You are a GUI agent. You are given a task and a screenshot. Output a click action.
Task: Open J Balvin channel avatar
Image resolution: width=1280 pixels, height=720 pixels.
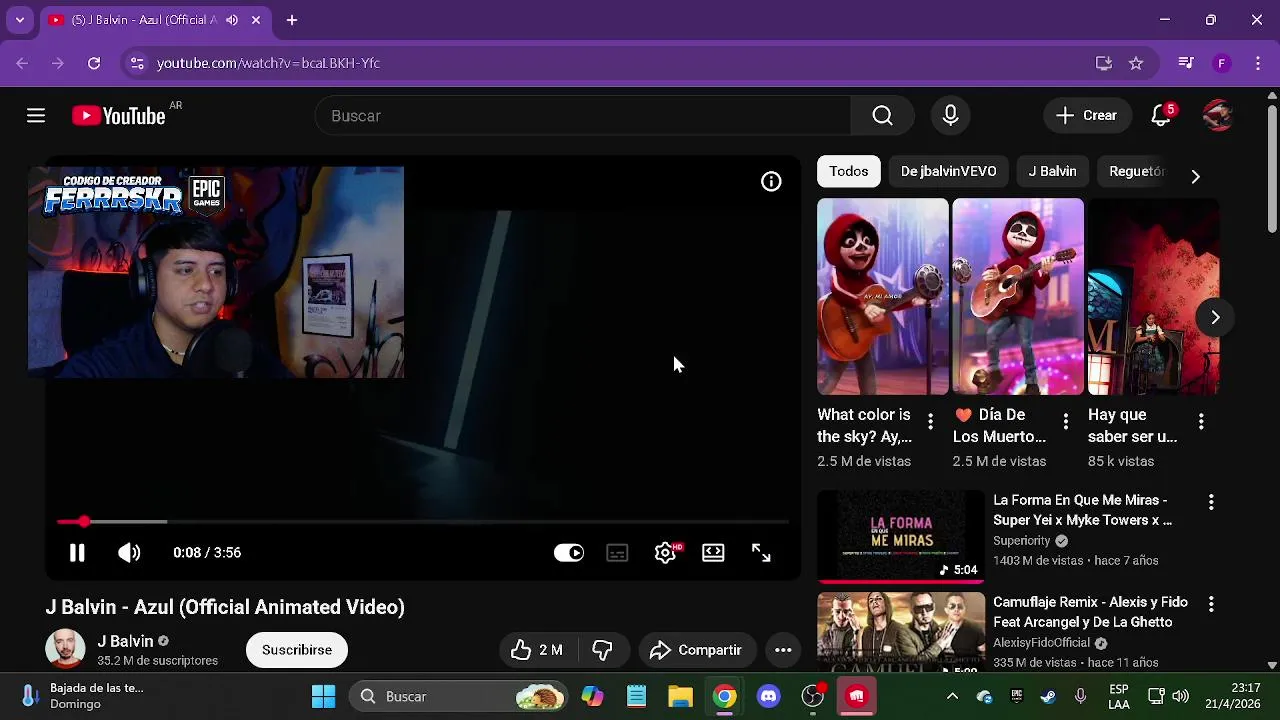click(65, 649)
